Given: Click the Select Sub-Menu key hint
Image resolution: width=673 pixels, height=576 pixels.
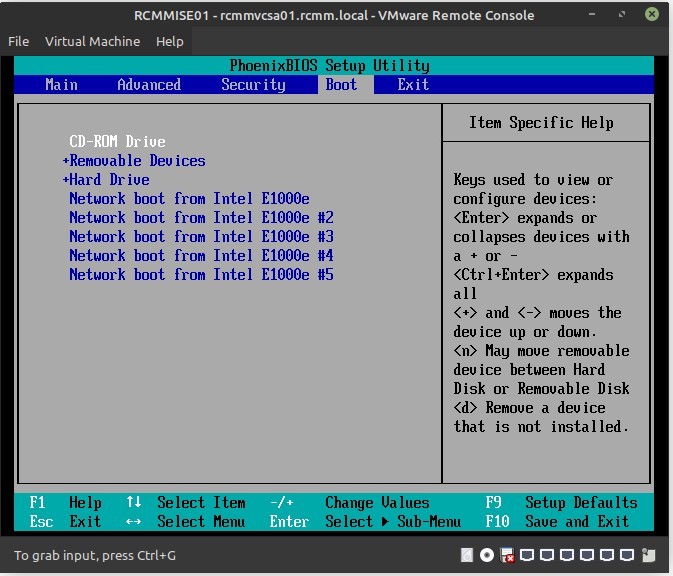Looking at the screenshot, I should click(x=365, y=521).
